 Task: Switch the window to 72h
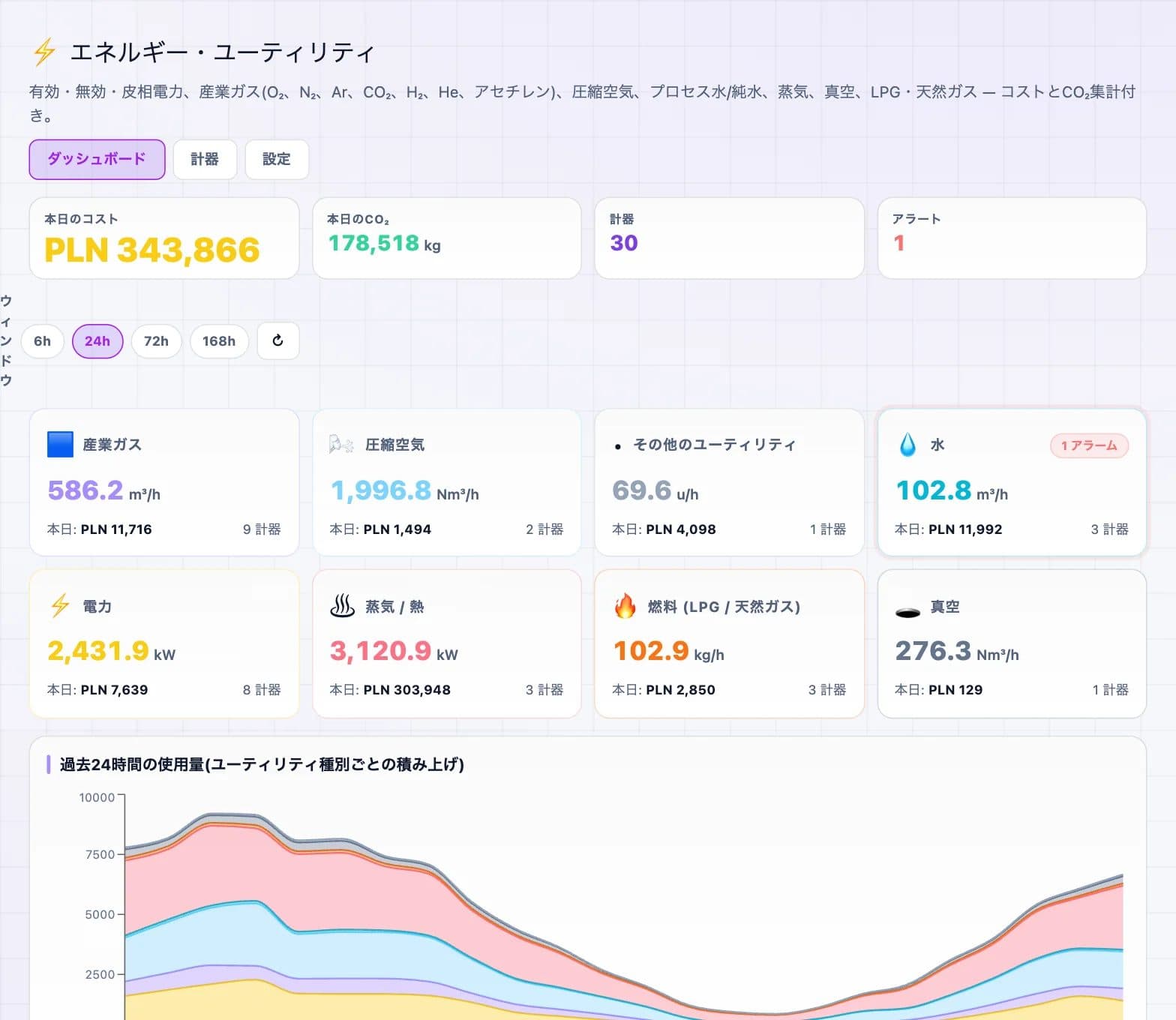pos(156,341)
